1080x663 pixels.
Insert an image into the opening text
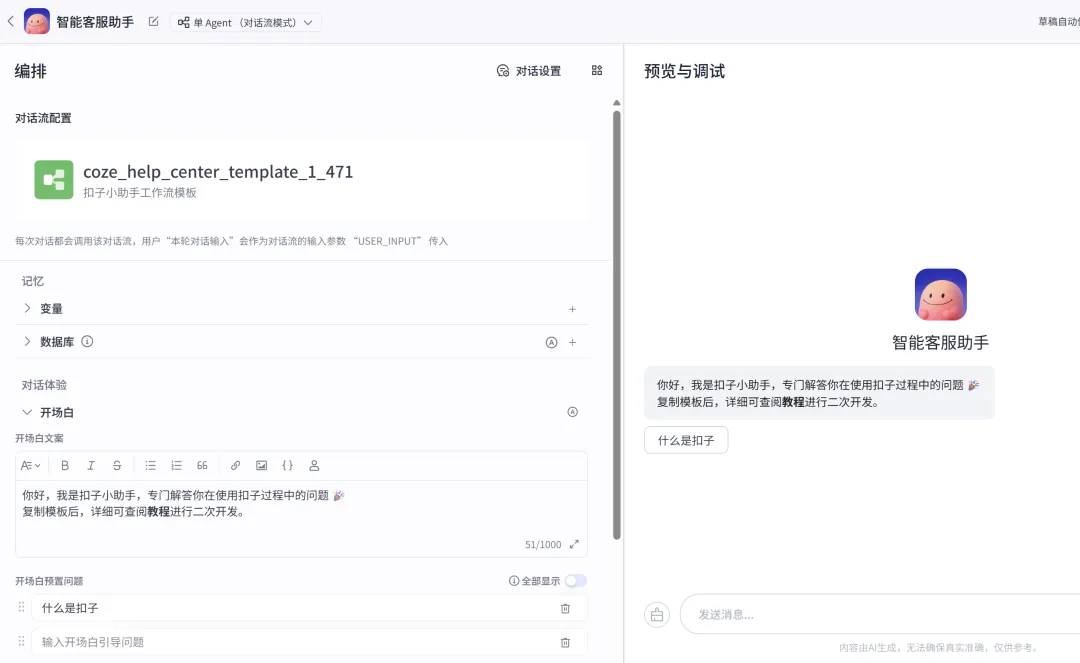click(x=262, y=465)
